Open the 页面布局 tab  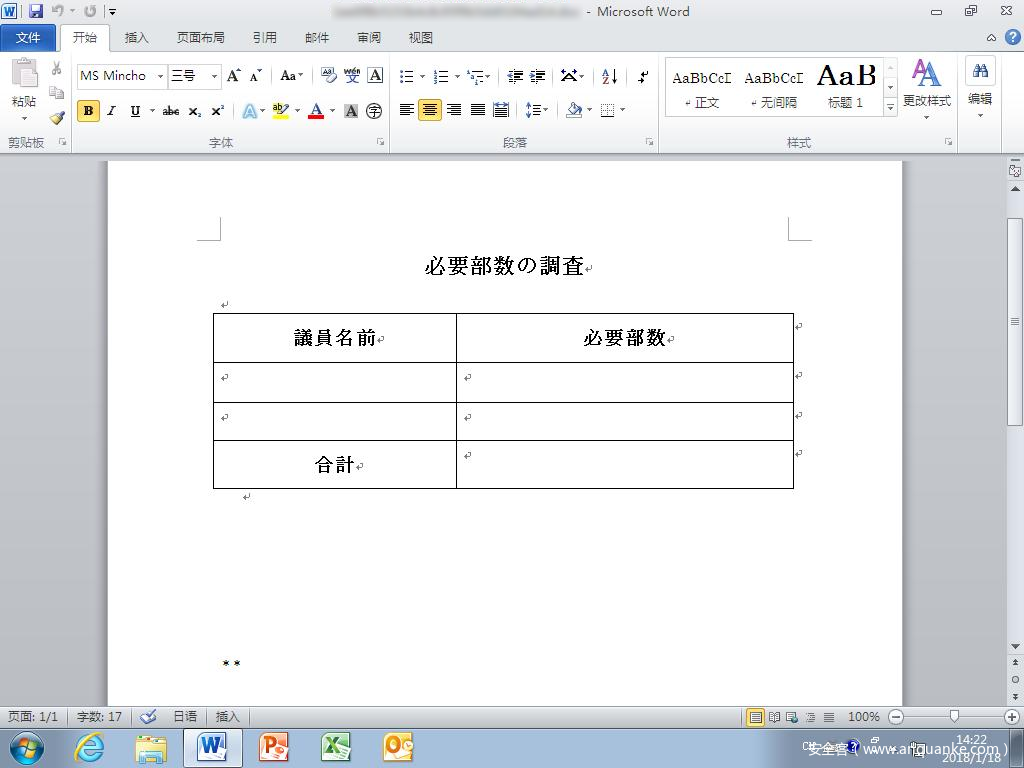[201, 38]
